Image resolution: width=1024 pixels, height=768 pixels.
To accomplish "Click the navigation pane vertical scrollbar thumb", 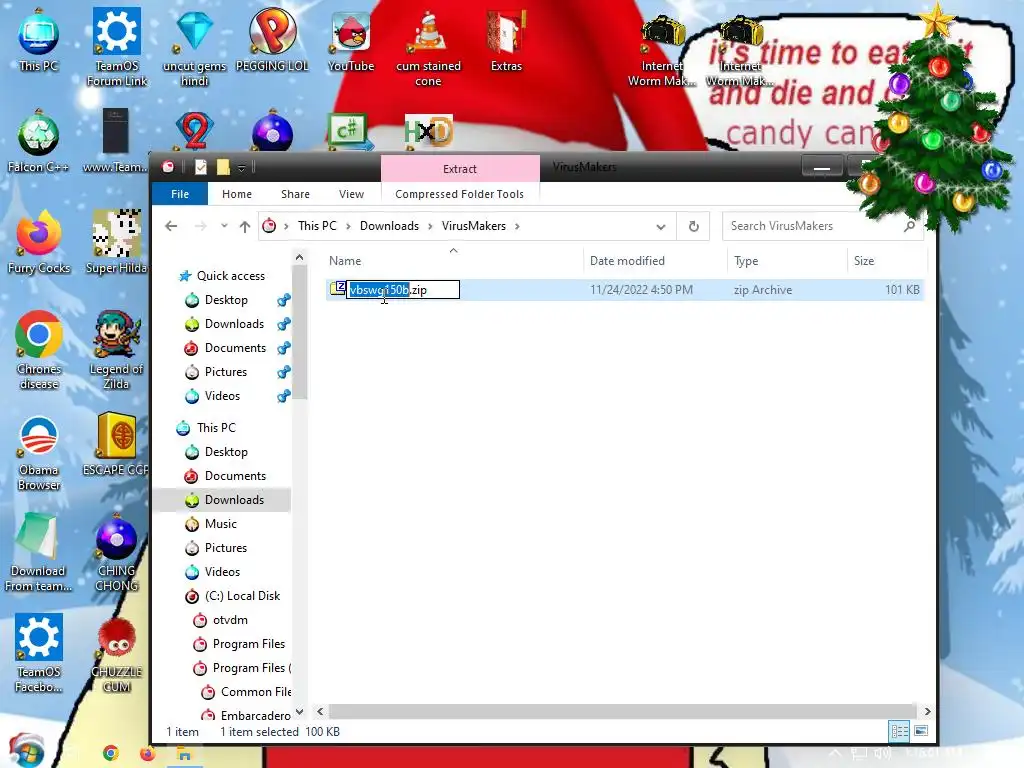I will pos(299,332).
